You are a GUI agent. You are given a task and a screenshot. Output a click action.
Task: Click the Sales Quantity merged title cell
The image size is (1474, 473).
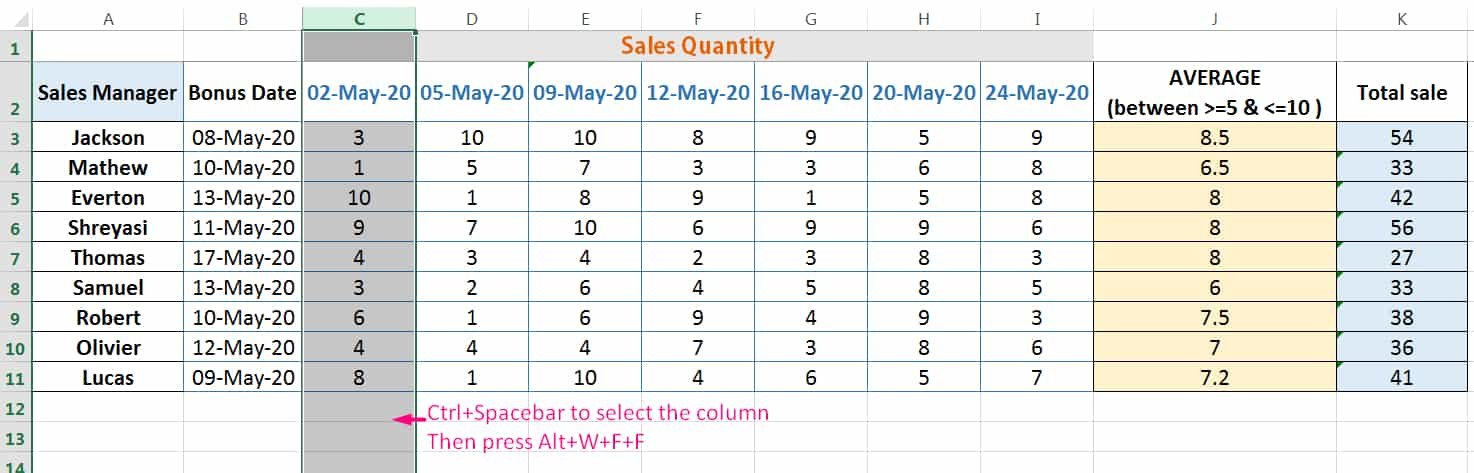point(755,46)
